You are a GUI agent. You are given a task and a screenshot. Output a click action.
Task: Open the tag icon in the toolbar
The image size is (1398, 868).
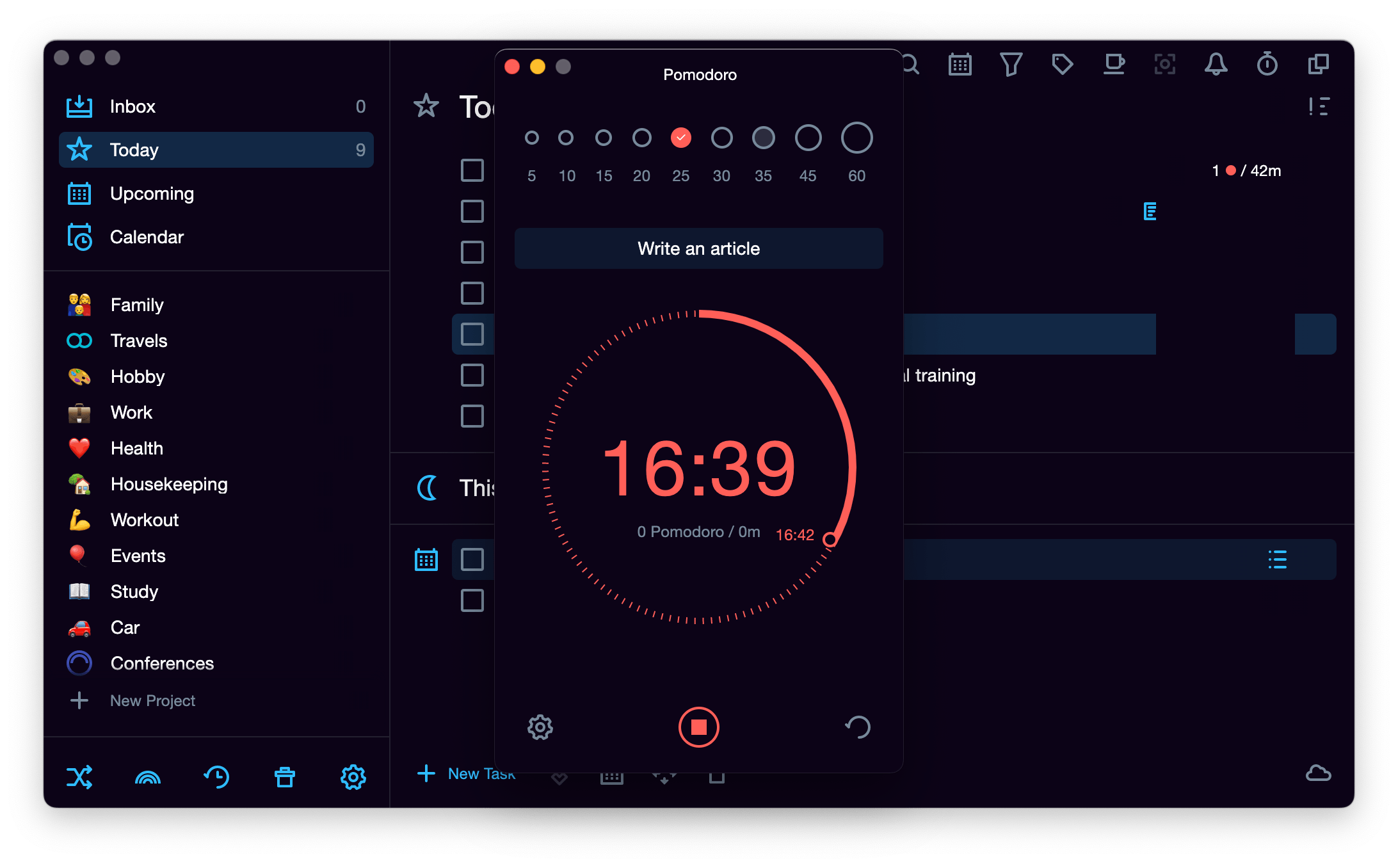pos(1063,64)
